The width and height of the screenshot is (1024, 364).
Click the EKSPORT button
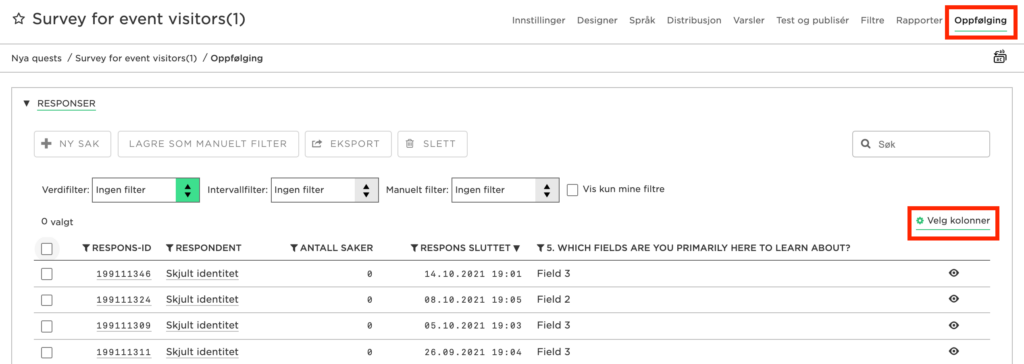click(348, 144)
